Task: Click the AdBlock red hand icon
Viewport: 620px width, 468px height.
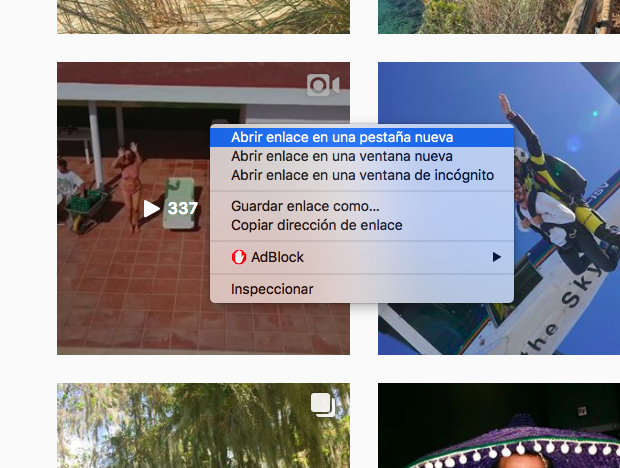Action: tap(239, 257)
